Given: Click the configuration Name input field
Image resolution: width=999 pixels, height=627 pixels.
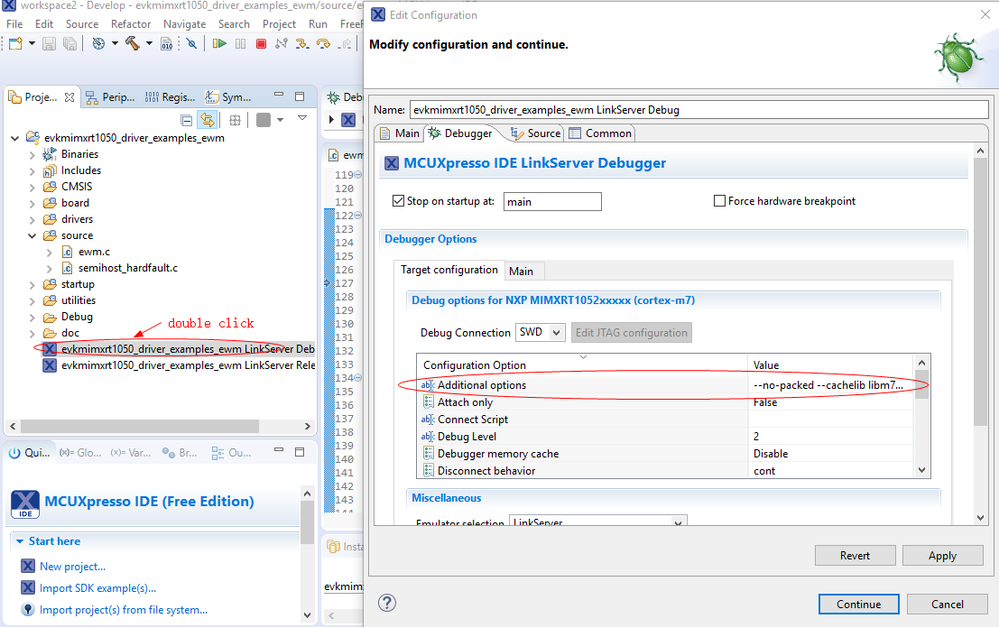Looking at the screenshot, I should [699, 110].
